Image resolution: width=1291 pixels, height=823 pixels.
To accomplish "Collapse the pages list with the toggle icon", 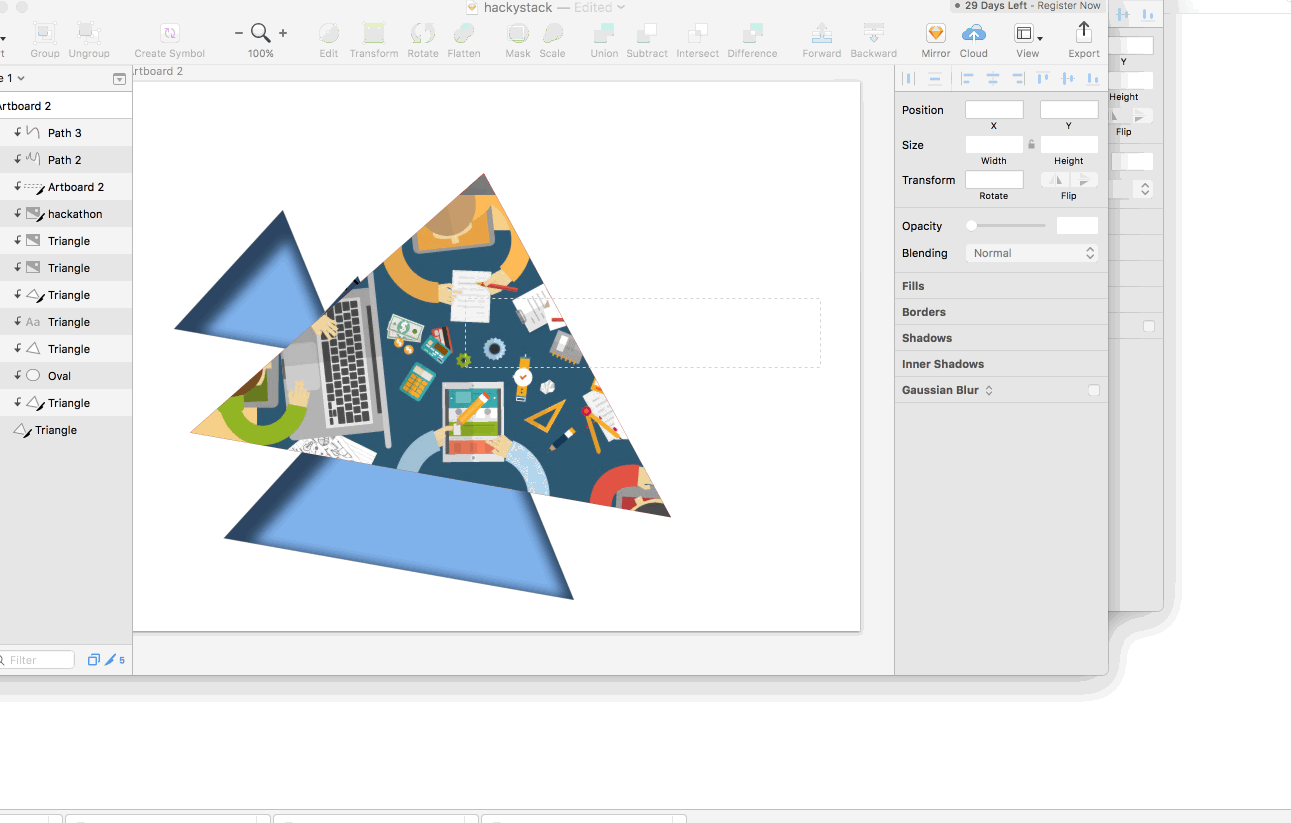I will pos(120,79).
